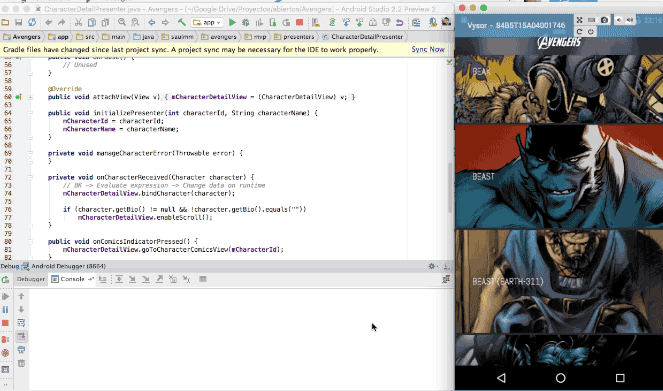Toggle soft-wrap in the console

pyautogui.click(x=21, y=323)
